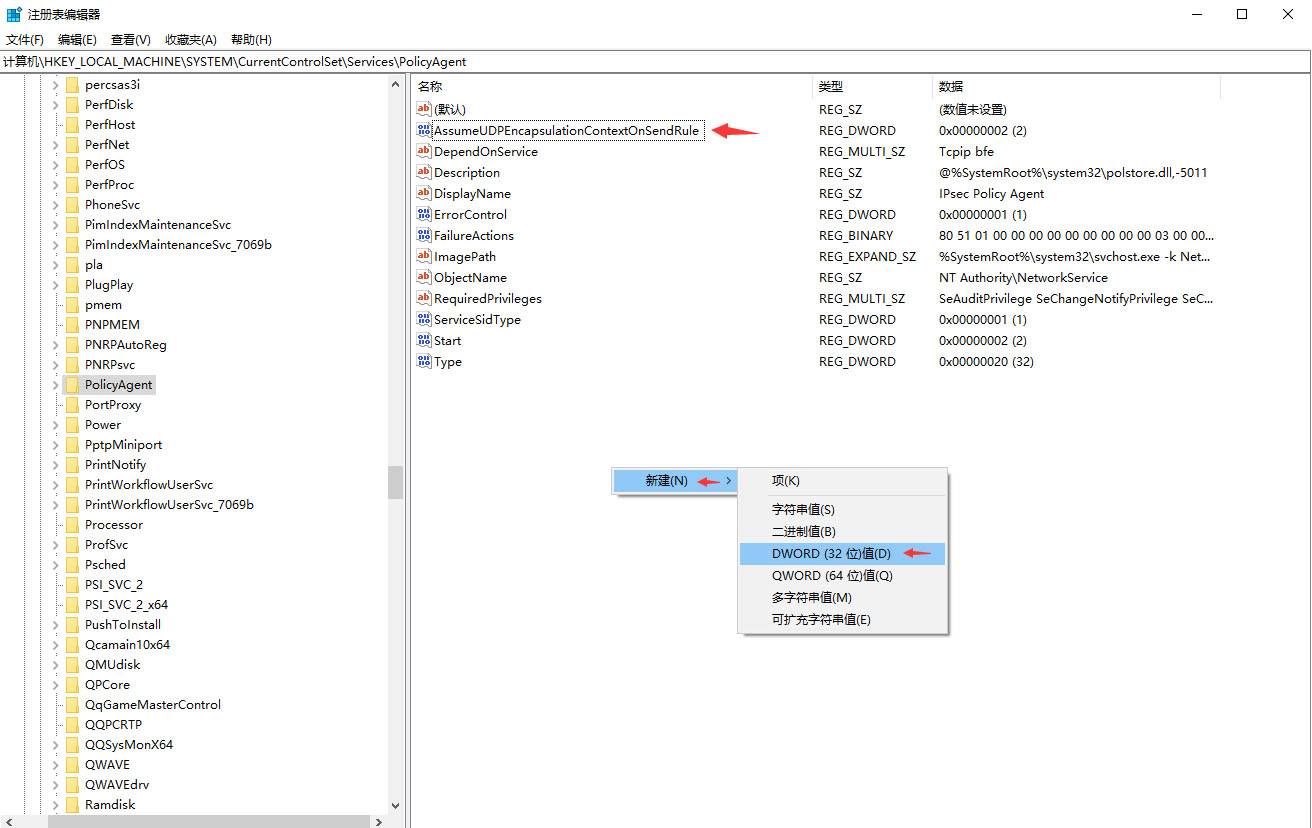The width and height of the screenshot is (1312, 828).
Task: Click the binary value icon beside FailureActions
Action: point(426,235)
